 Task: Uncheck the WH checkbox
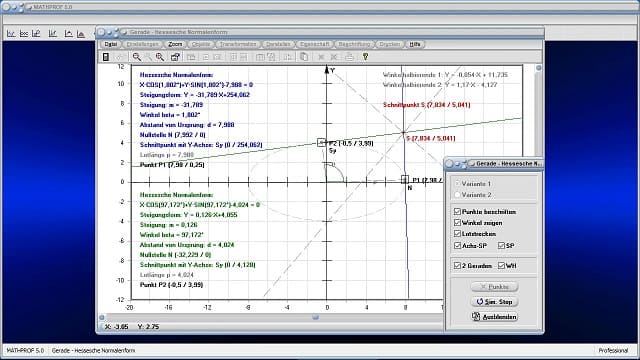tap(501, 265)
